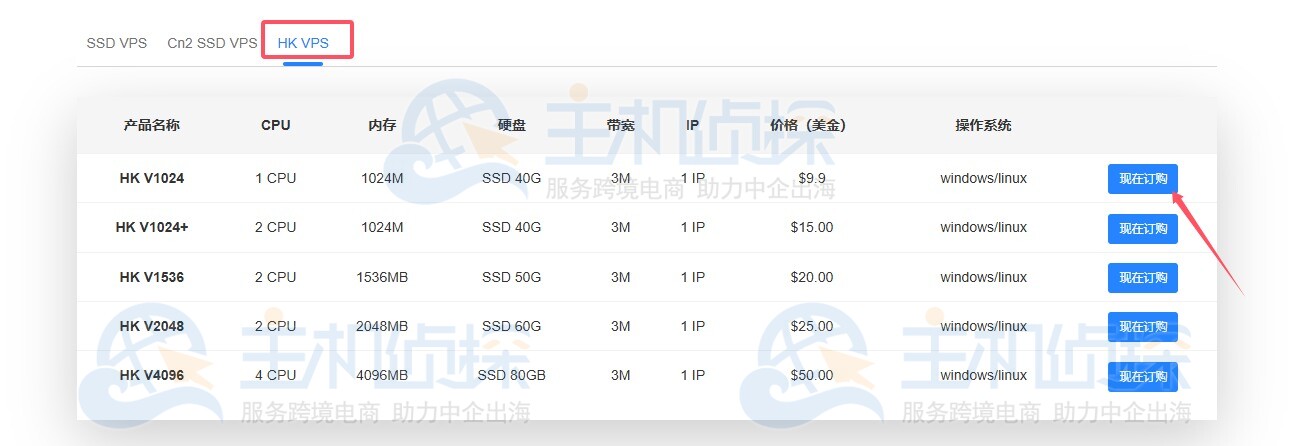Viewport: 1306px width, 446px height.
Task: Select the HK VPS tab
Action: tap(303, 43)
